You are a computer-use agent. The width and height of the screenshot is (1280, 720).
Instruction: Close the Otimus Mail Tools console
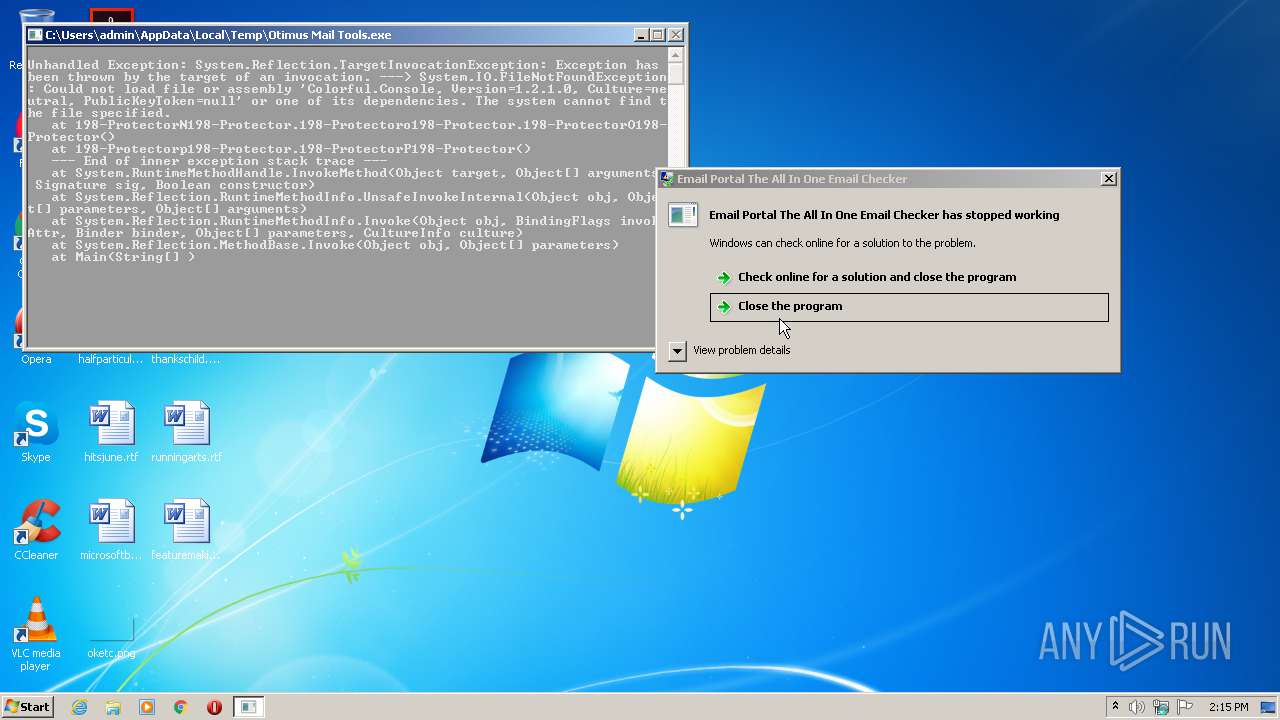tap(676, 35)
